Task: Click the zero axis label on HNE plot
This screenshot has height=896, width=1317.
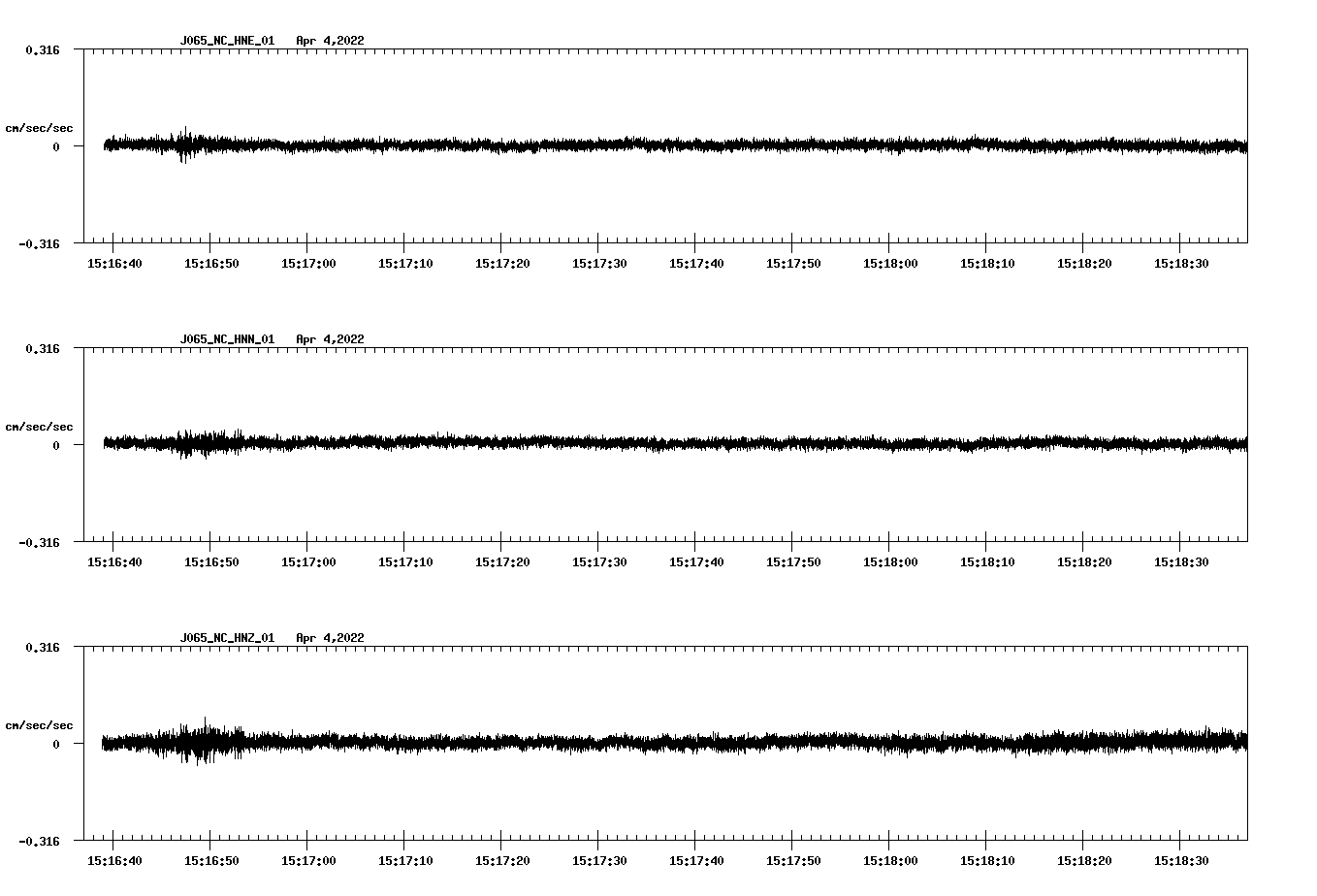Action: 56,146
